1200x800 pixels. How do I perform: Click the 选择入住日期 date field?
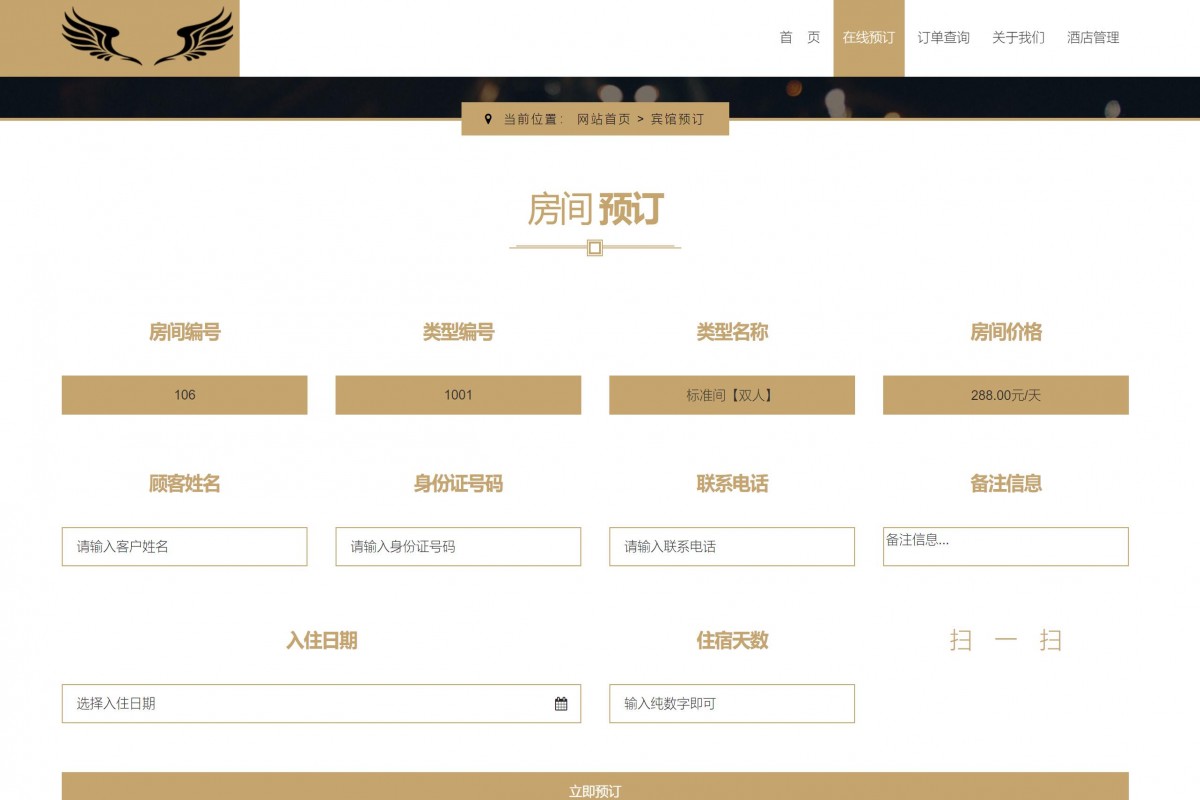[300, 703]
